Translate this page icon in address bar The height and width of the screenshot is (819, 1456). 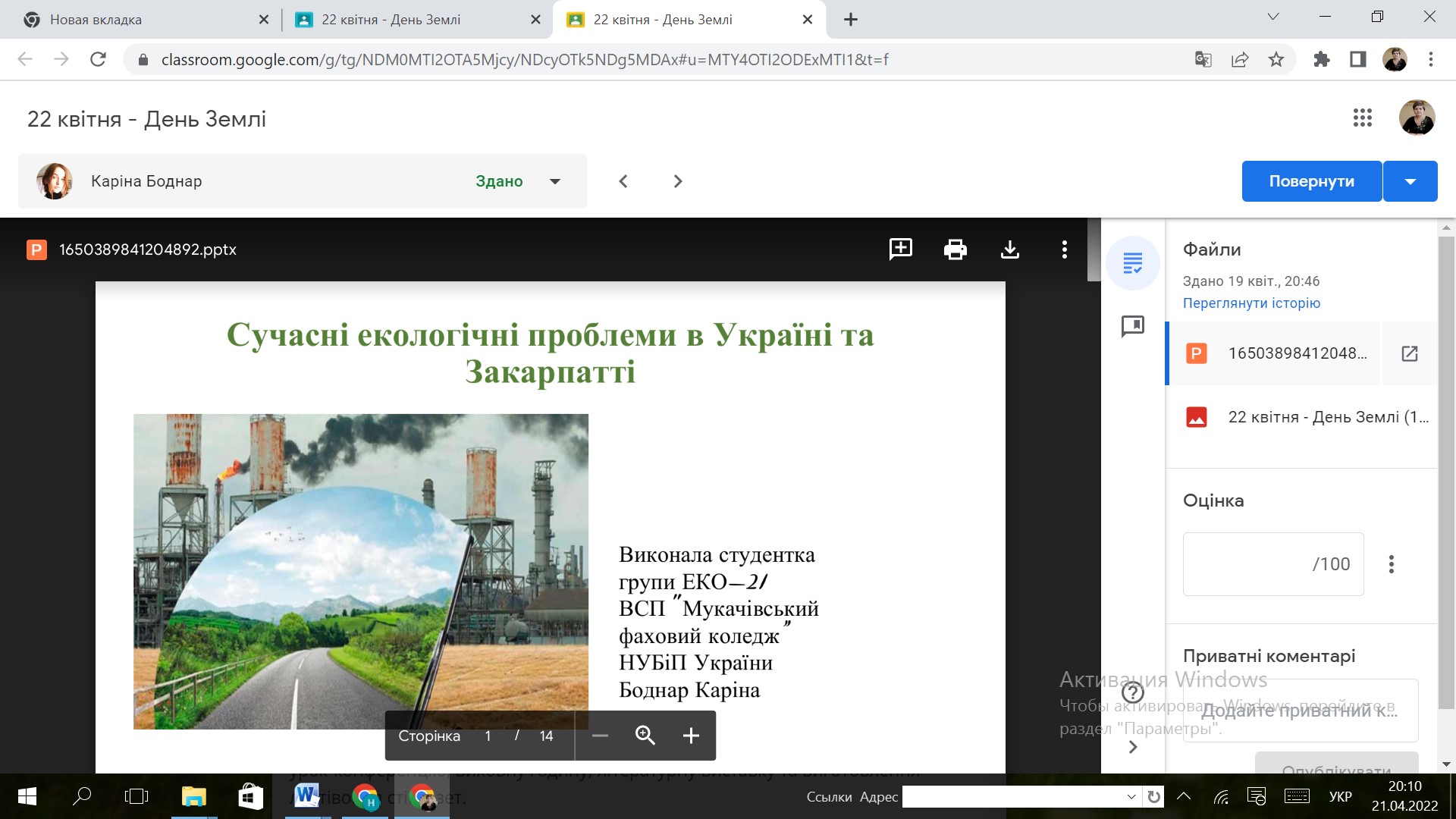(x=1203, y=59)
